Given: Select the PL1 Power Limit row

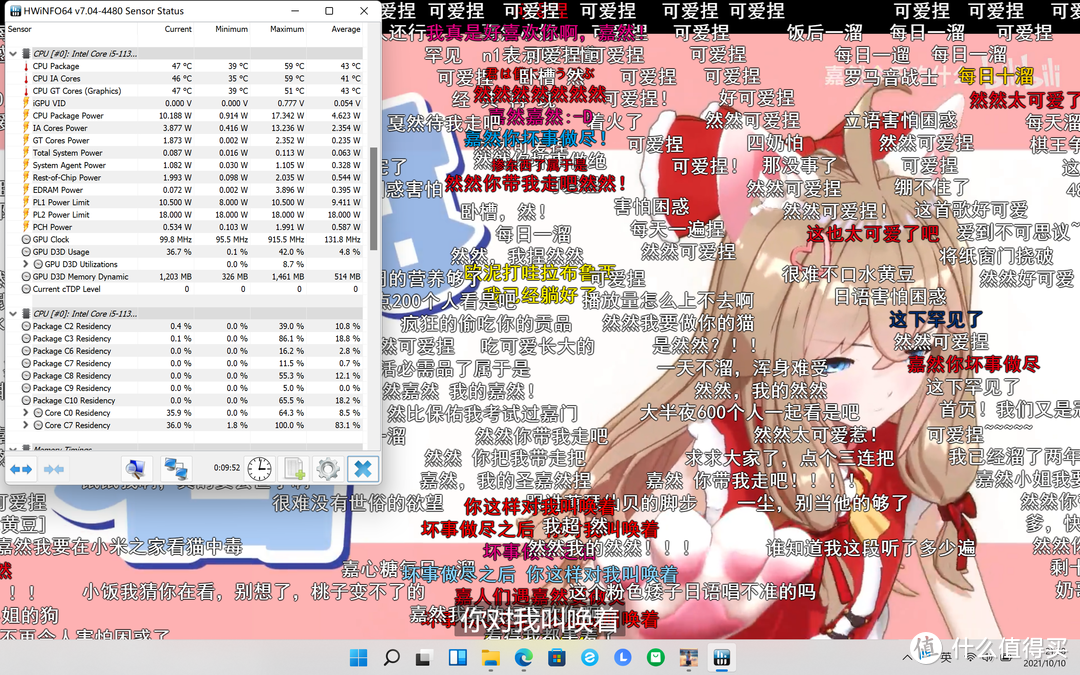Looking at the screenshot, I should pos(185,202).
